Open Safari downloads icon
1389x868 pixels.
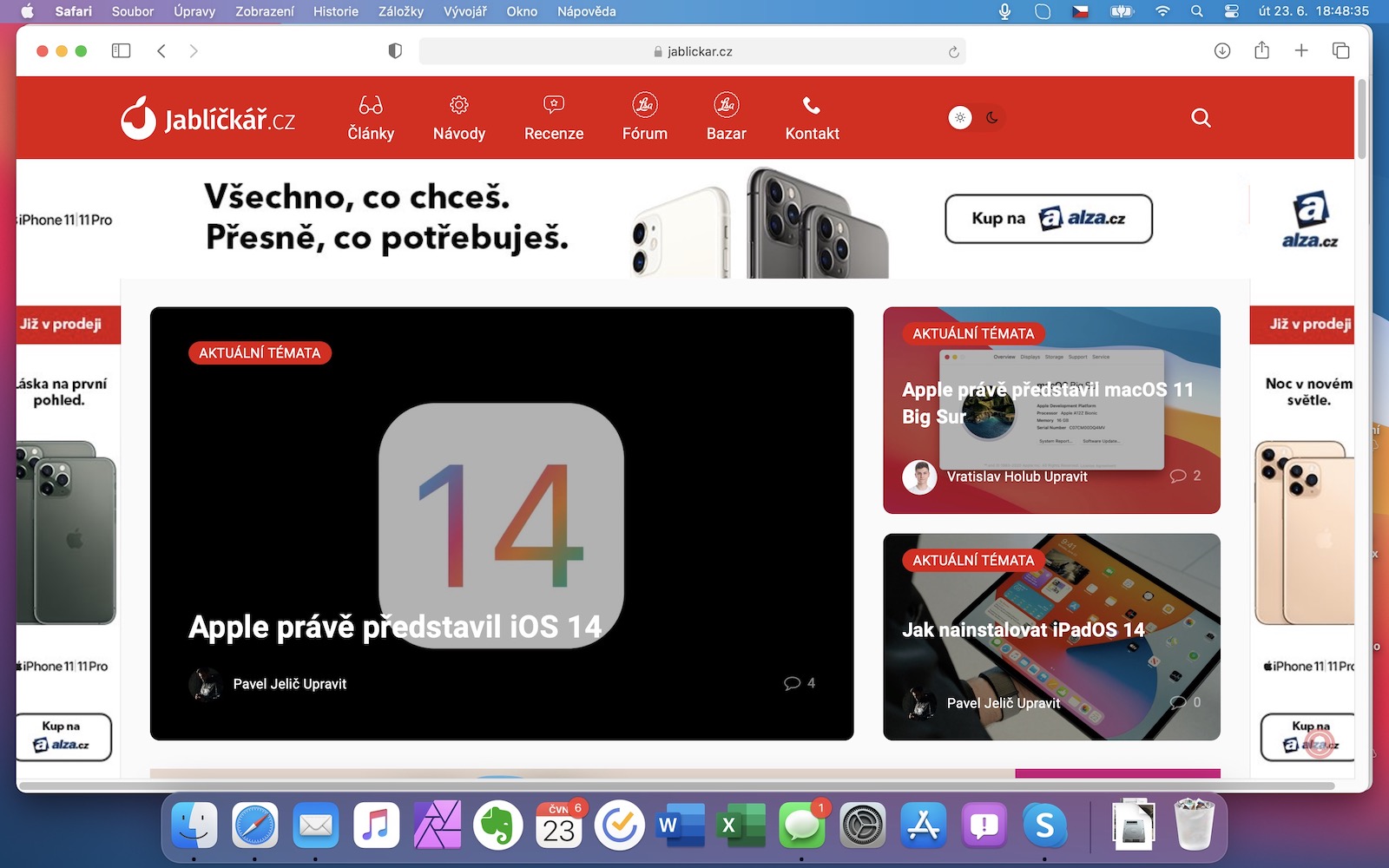(x=1221, y=51)
